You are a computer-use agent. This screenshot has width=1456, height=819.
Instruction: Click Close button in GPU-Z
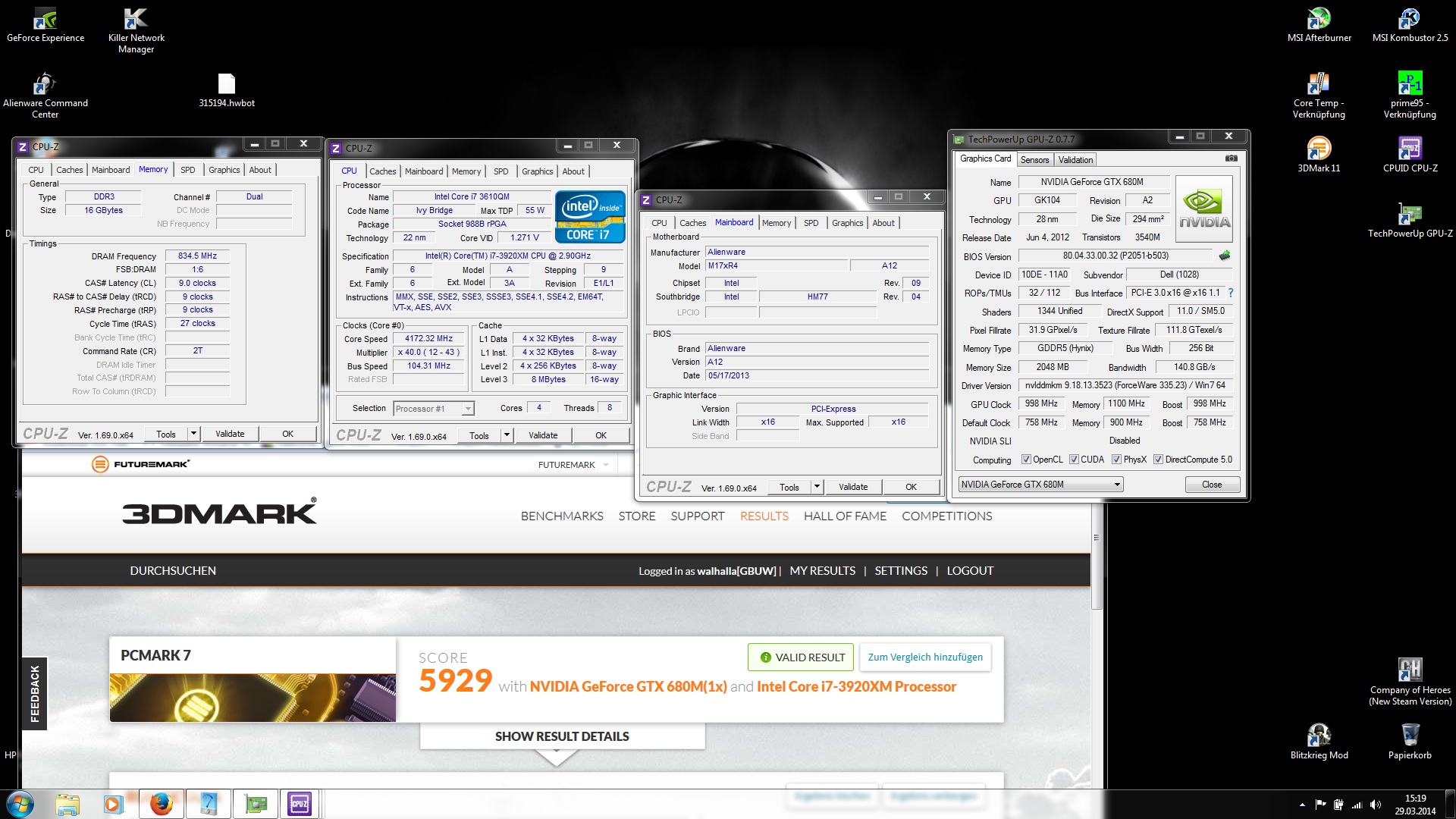tap(1212, 485)
